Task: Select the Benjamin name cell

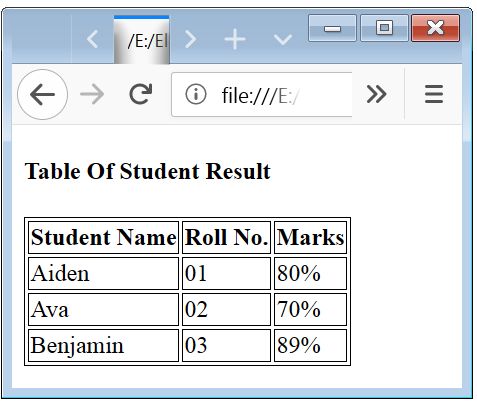Action: (104, 345)
